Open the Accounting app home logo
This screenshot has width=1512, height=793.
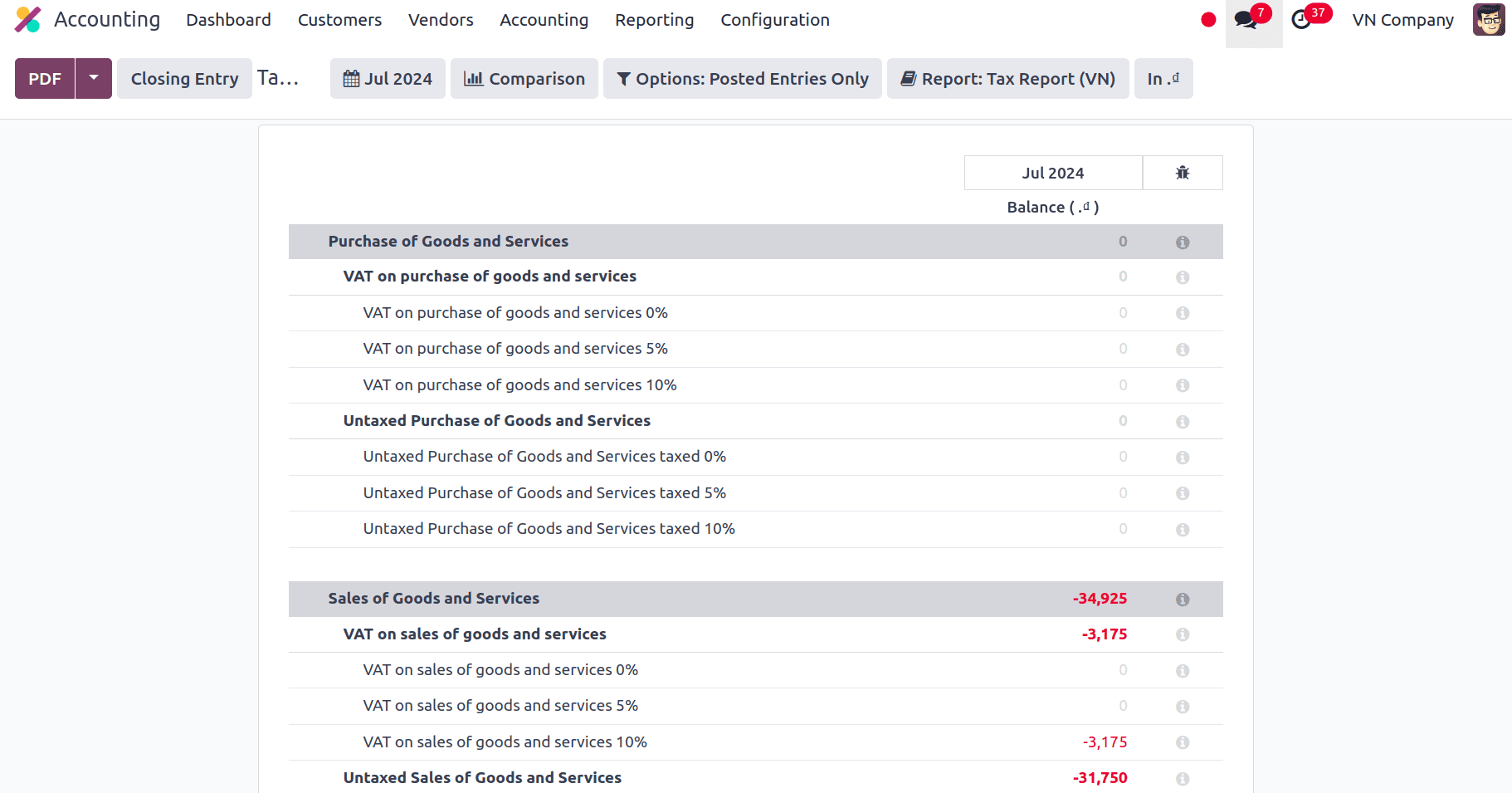(27, 20)
